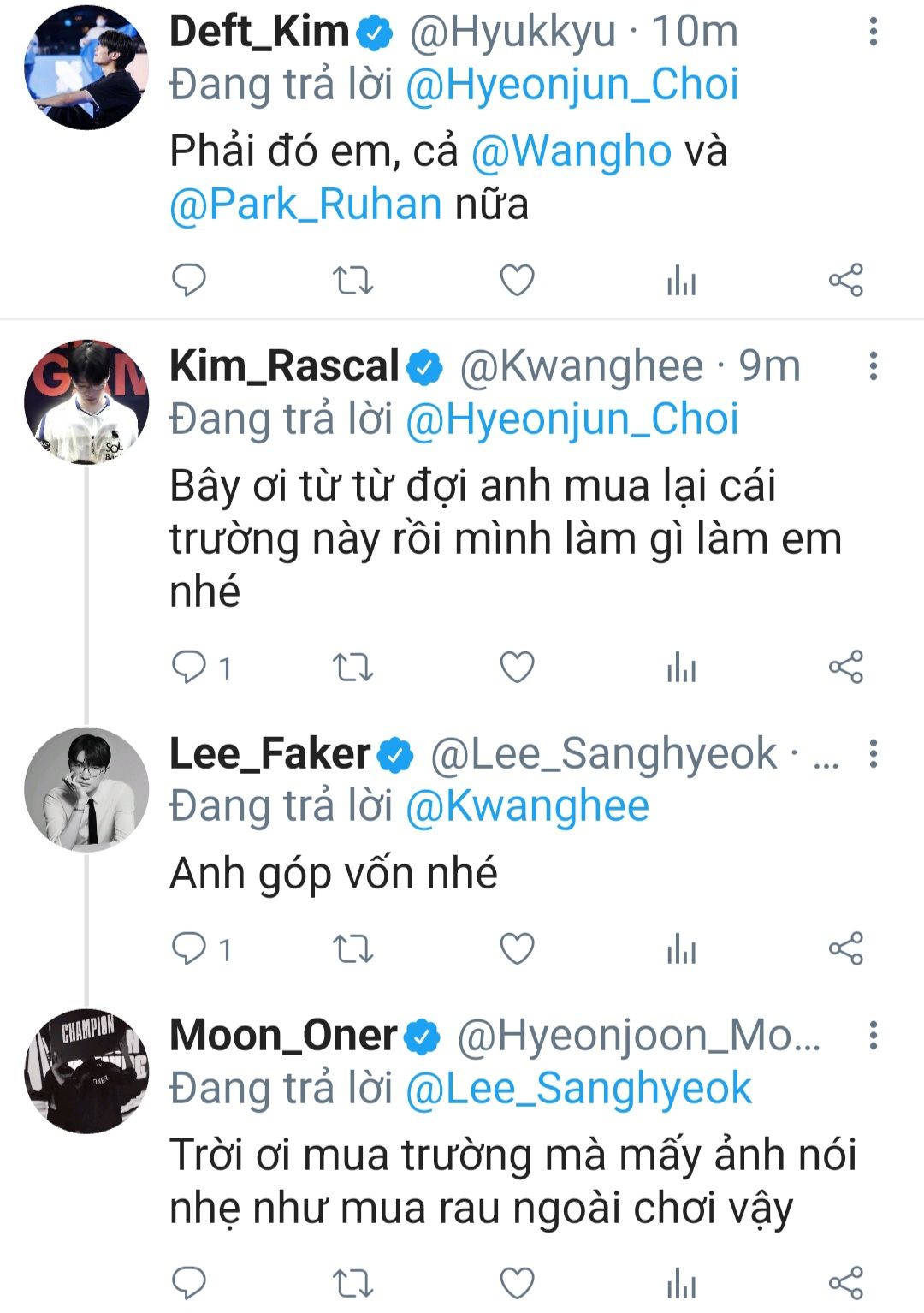Open the @Park_Ruhan mention link
The height and width of the screenshot is (1313, 924).
coord(305,205)
